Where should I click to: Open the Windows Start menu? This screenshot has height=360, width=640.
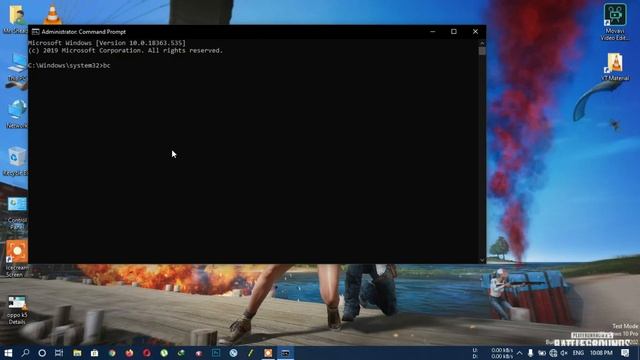pyautogui.click(x=8, y=353)
